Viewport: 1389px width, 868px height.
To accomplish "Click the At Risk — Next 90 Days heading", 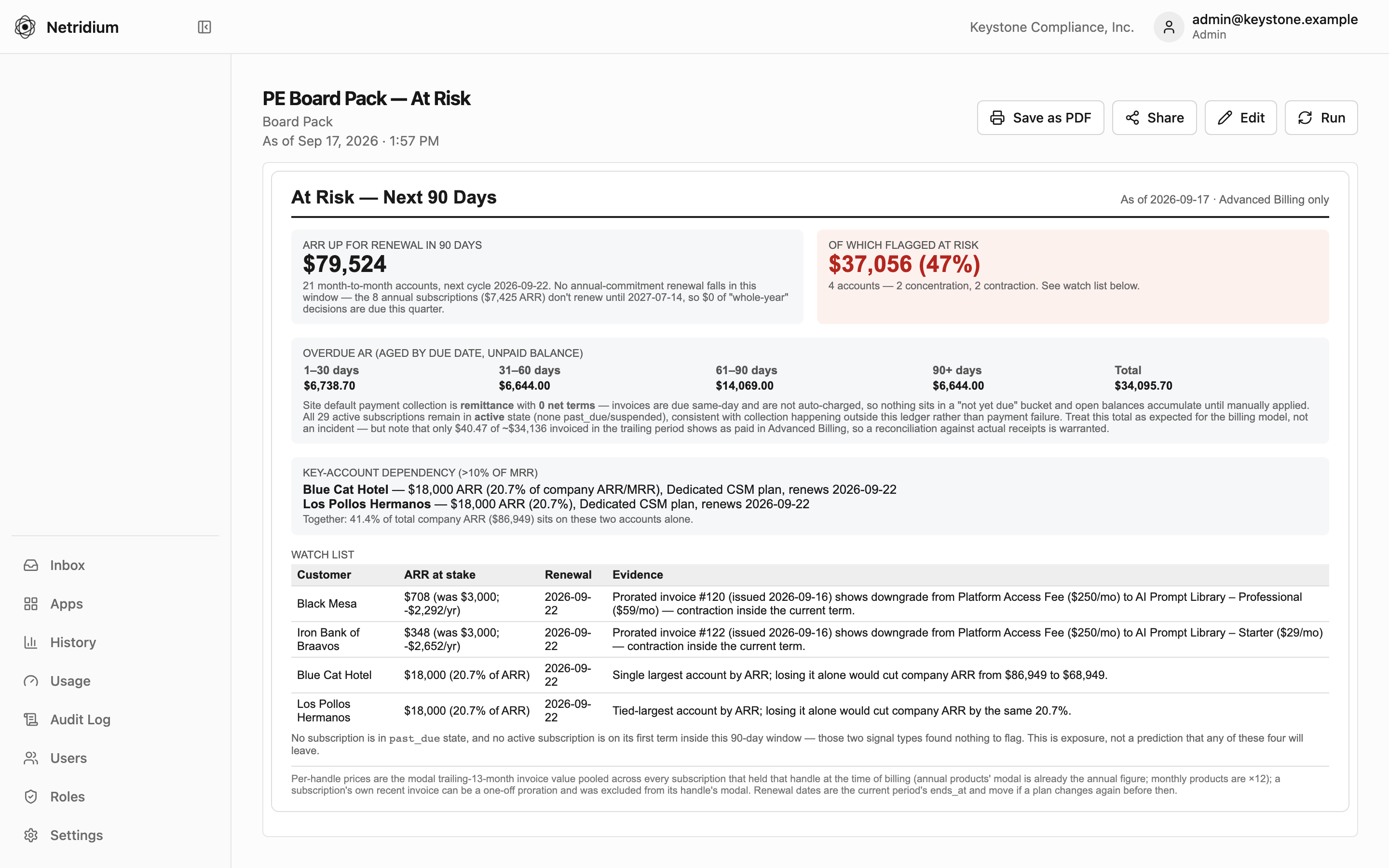I will pyautogui.click(x=394, y=197).
